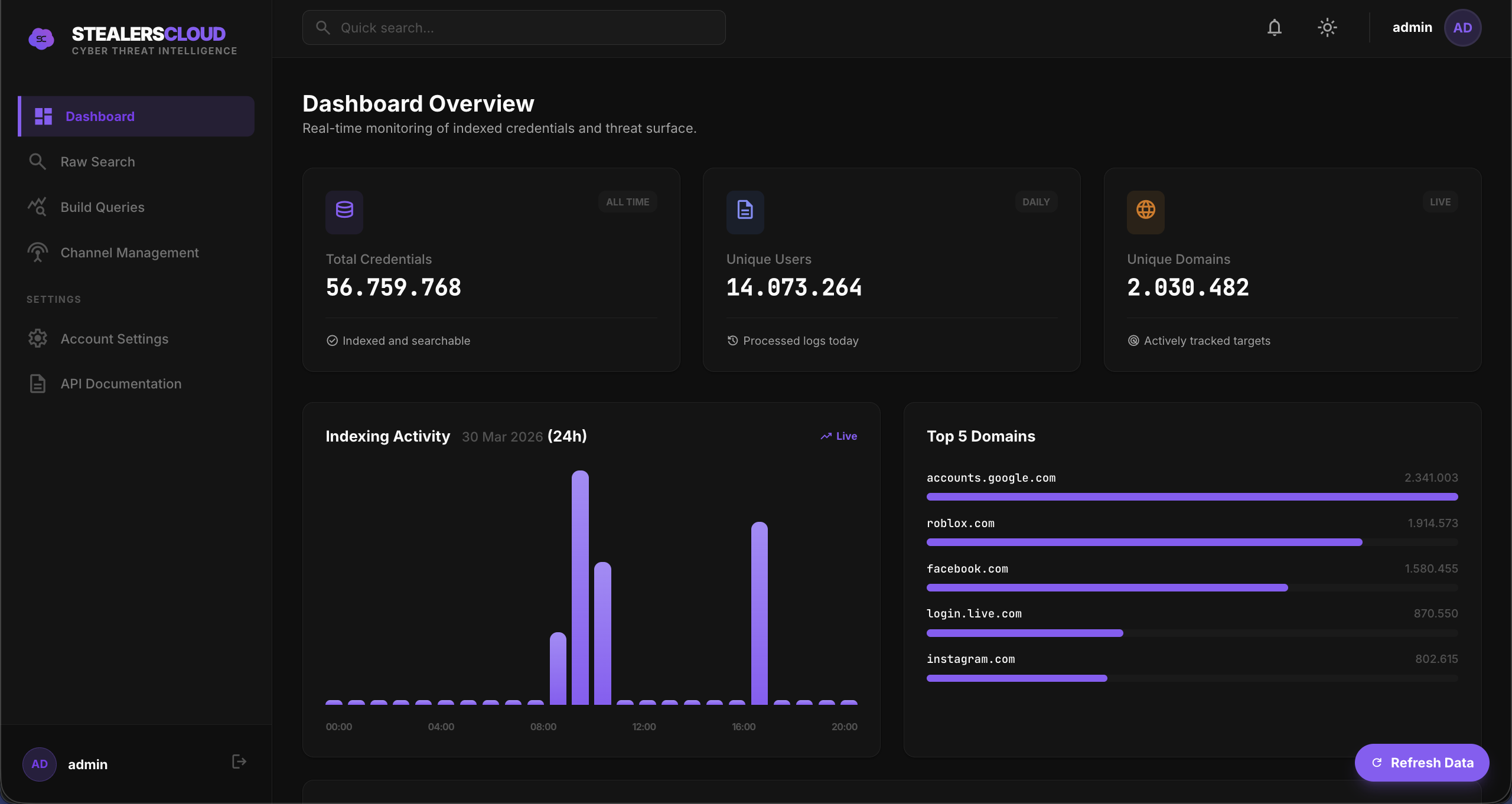The image size is (1512, 804).
Task: Open the Raw Search section
Action: point(97,161)
